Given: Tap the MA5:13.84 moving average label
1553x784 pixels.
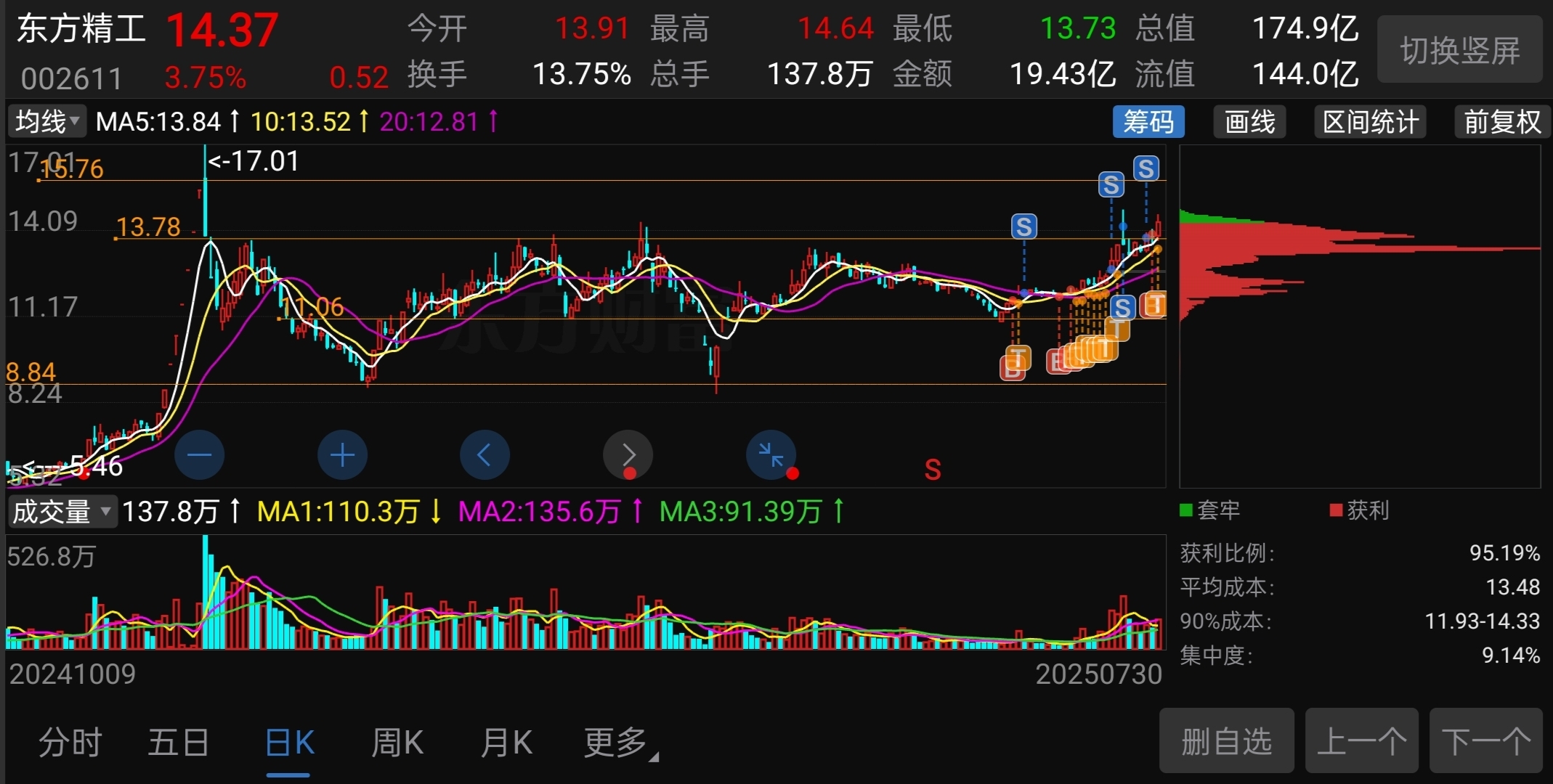Looking at the screenshot, I should (x=168, y=121).
